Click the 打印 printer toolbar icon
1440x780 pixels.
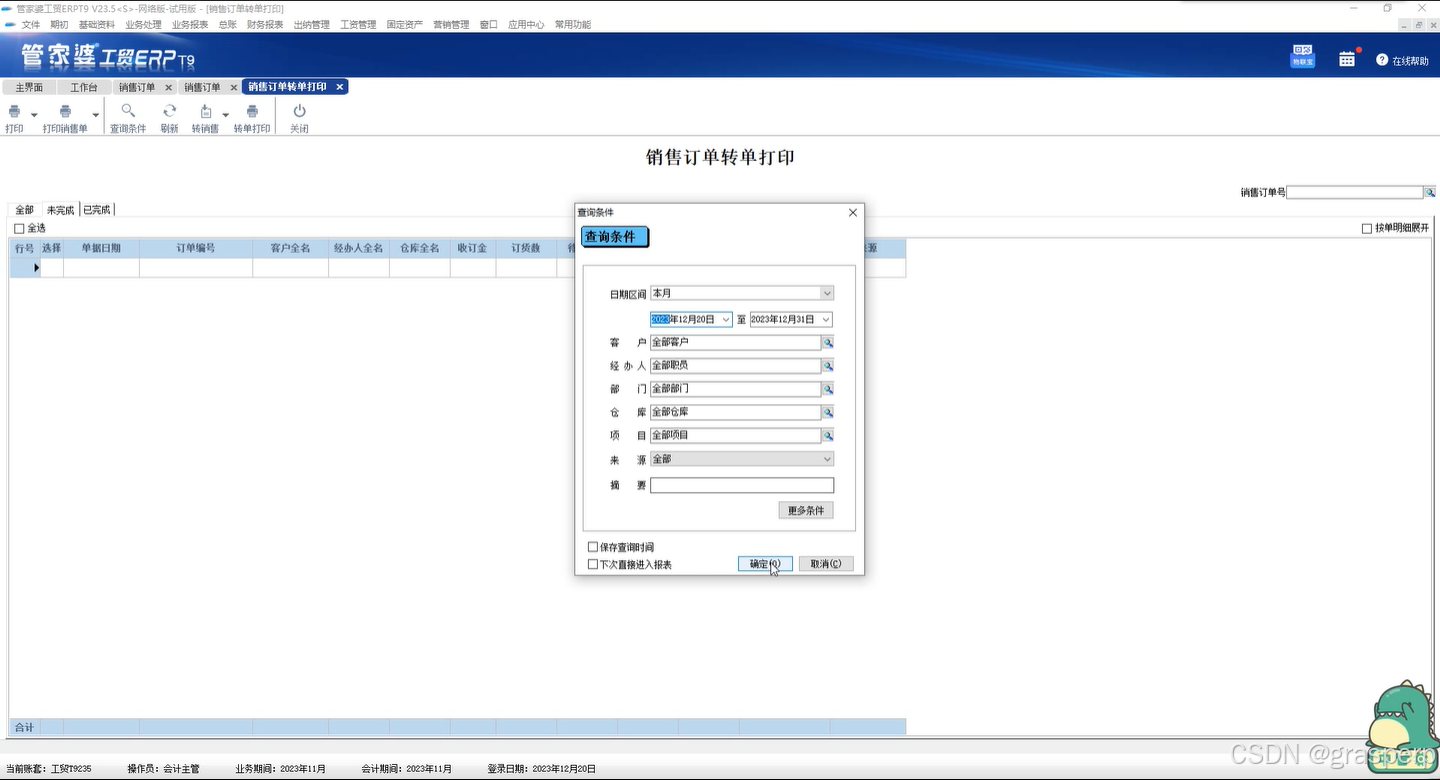tap(14, 112)
